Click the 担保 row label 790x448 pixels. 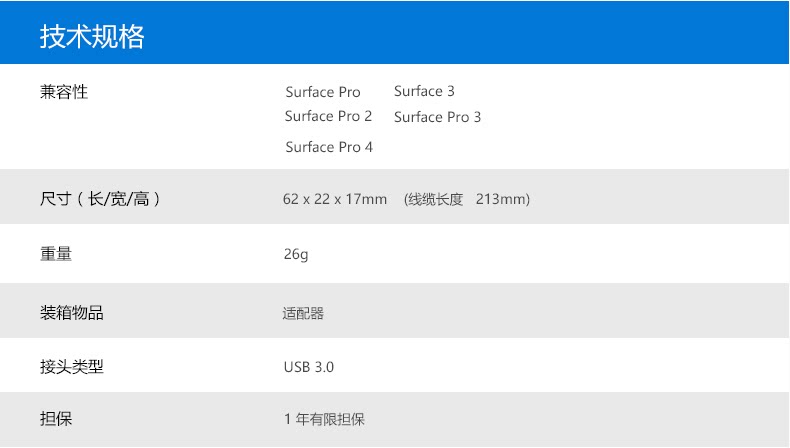pos(56,419)
